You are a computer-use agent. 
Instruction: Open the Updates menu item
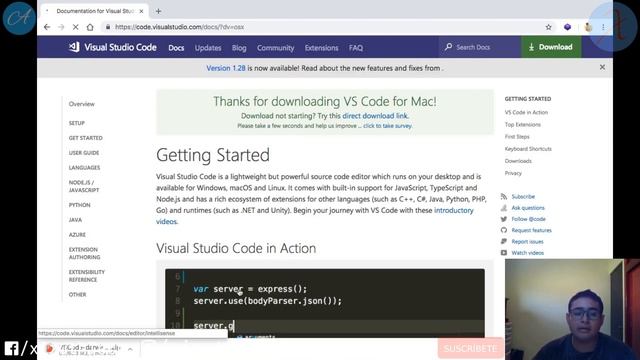click(x=208, y=48)
